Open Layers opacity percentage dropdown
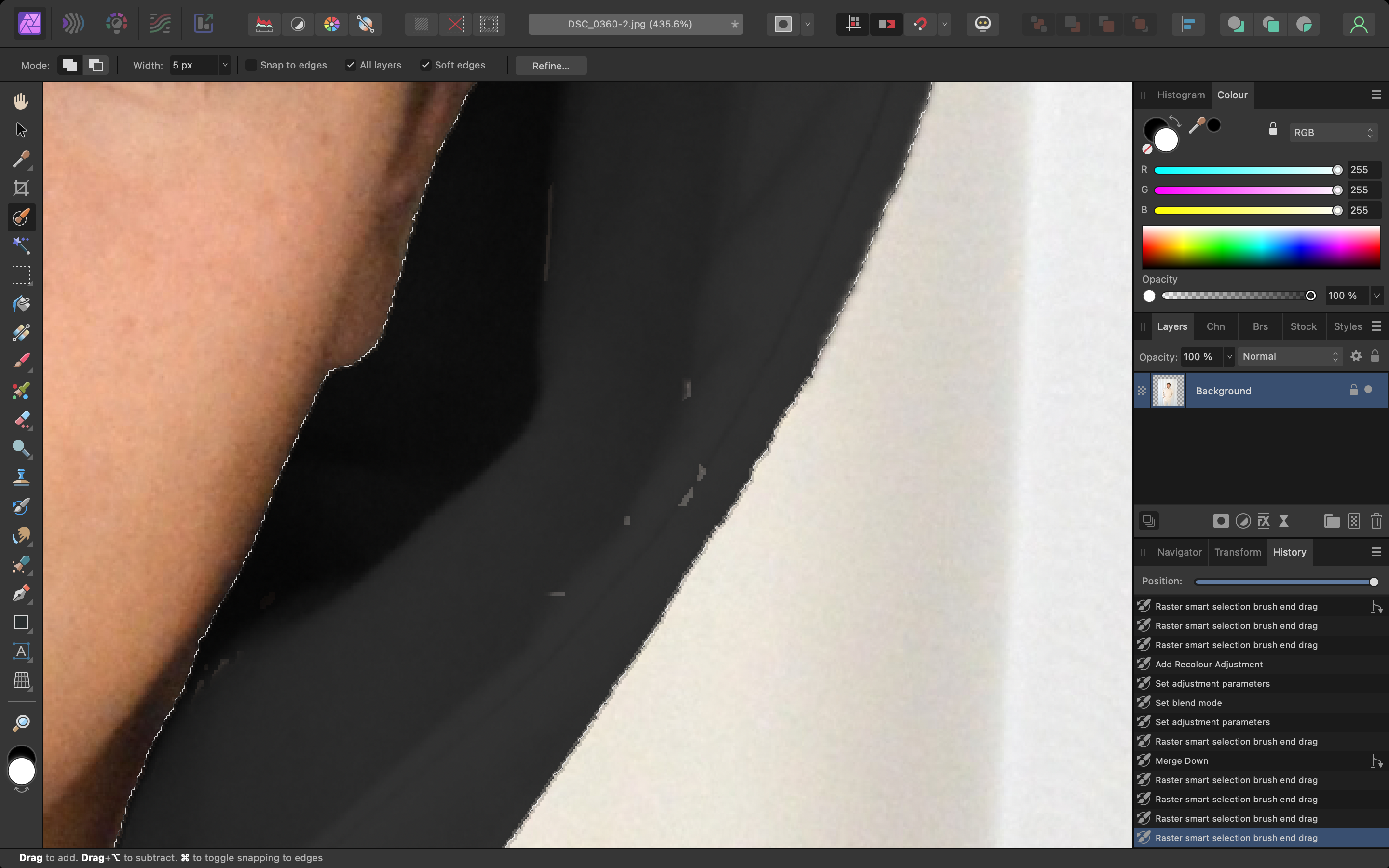1389x868 pixels. tap(1229, 356)
